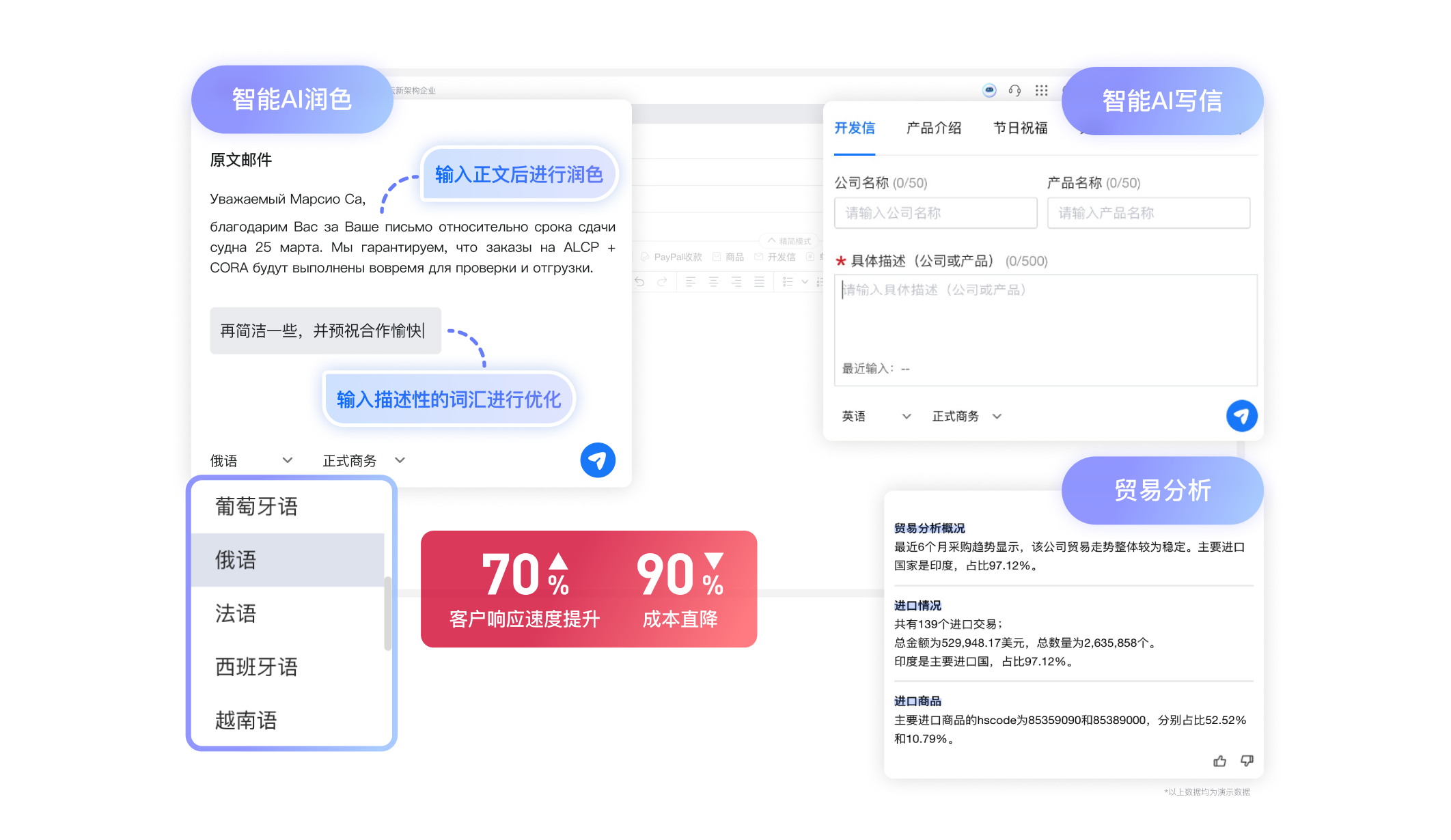Switch to the 产品介绍 tab

pyautogui.click(x=933, y=128)
